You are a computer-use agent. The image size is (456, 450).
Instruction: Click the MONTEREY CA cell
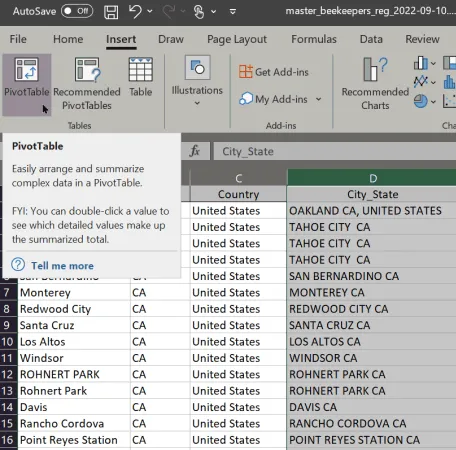(x=372, y=292)
